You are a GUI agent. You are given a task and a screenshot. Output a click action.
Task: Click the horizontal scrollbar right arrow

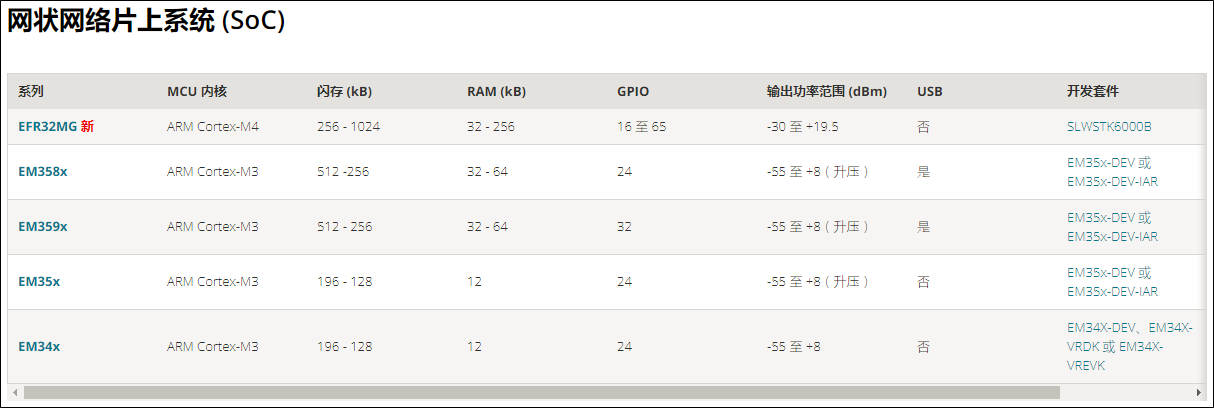coord(1199,392)
